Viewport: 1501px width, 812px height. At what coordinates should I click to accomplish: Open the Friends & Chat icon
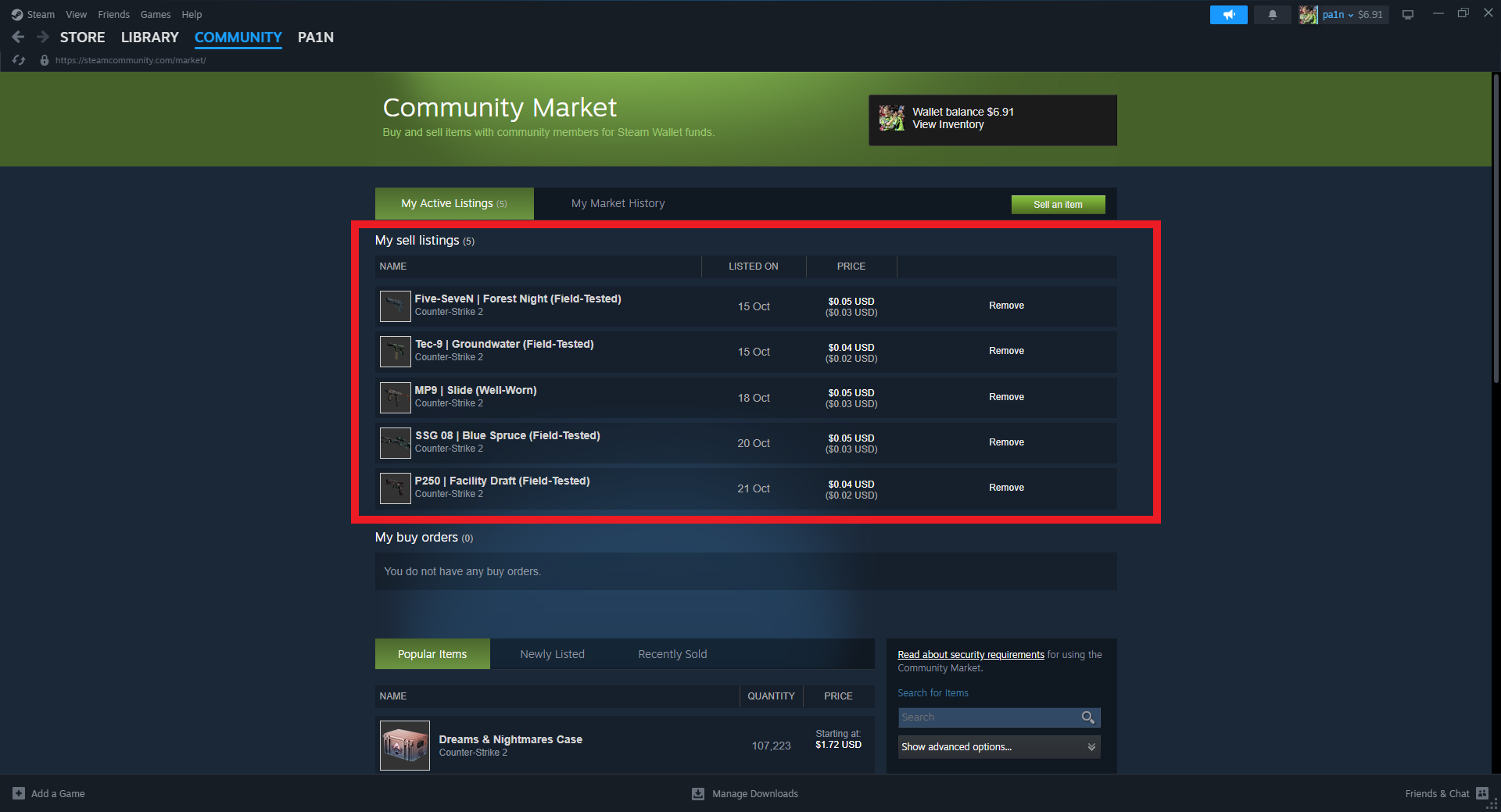pos(1482,793)
